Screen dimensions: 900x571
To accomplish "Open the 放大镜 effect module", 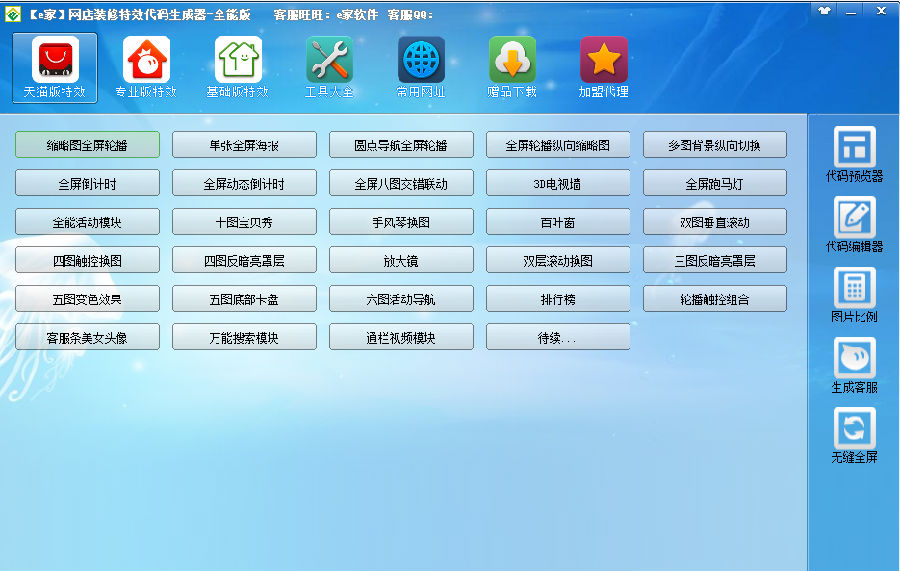I will pyautogui.click(x=401, y=260).
